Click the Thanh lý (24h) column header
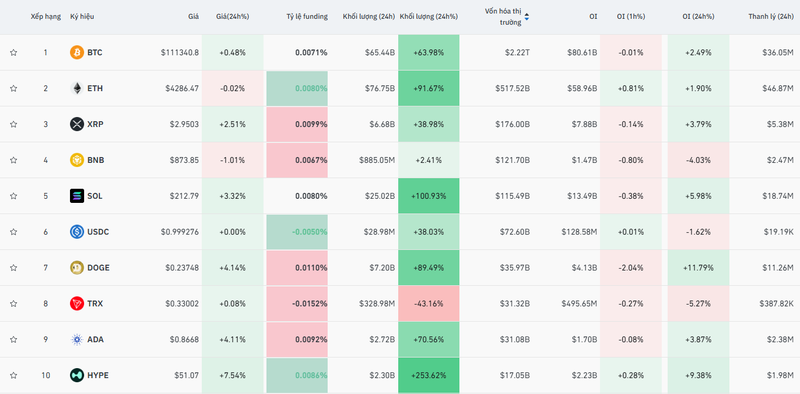 [x=771, y=16]
